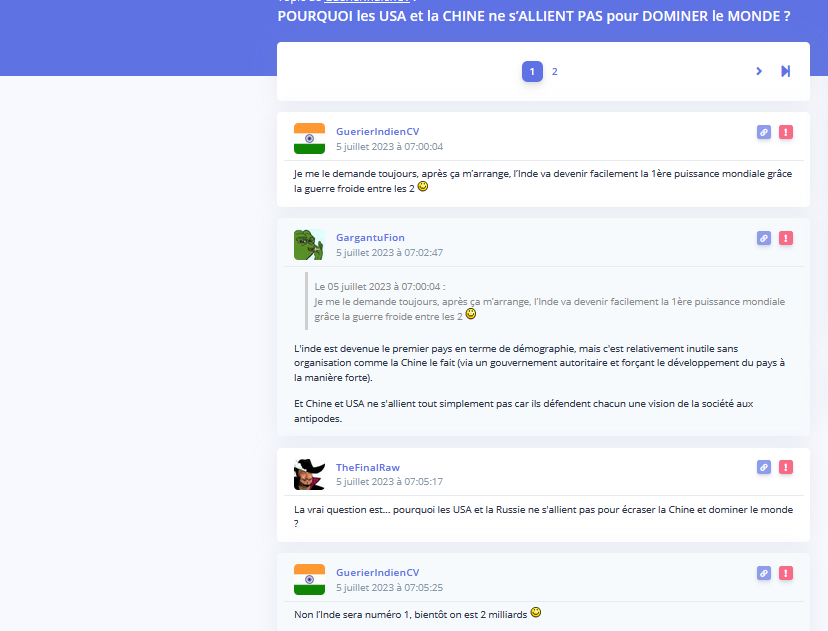Report GuerierIndienCV post from 07:05:25
Screen dimensions: 828x631
786,573
